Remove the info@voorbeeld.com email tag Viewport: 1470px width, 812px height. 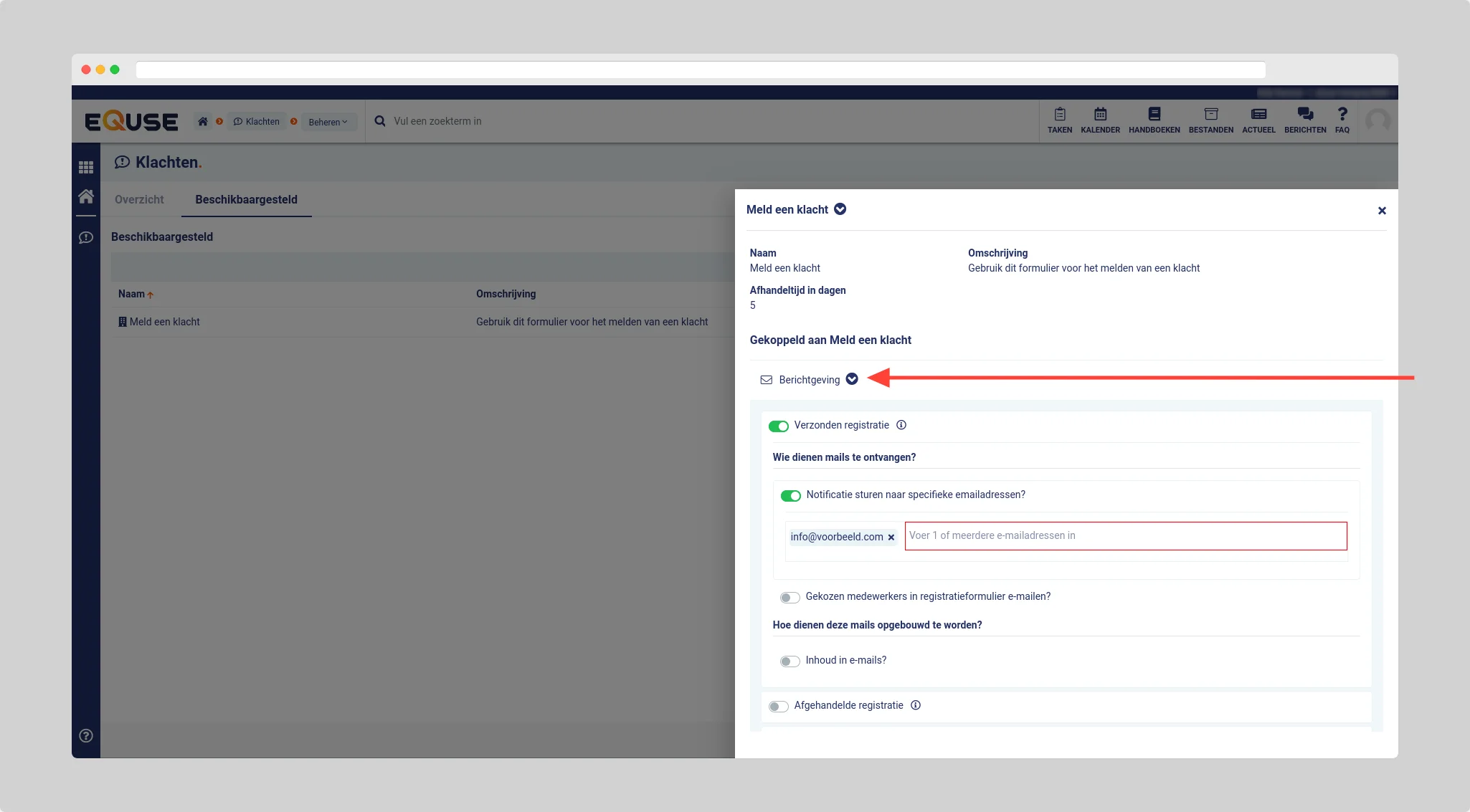pos(891,538)
